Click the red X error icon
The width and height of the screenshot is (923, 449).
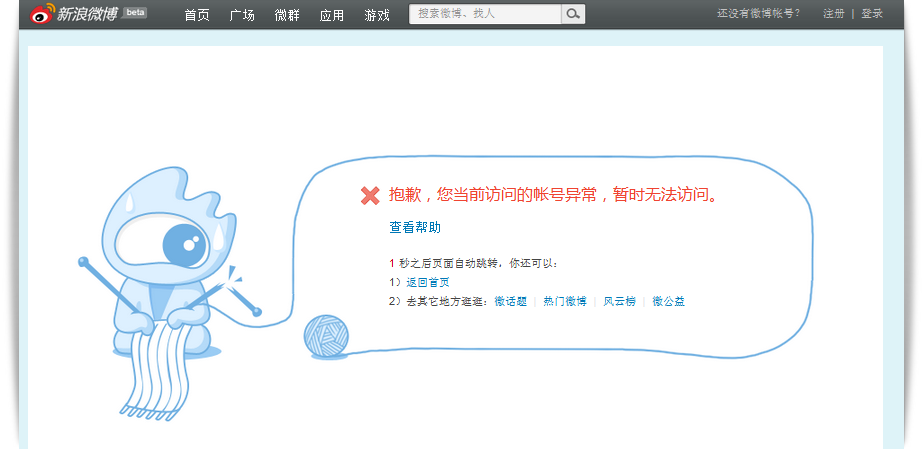pyautogui.click(x=370, y=196)
